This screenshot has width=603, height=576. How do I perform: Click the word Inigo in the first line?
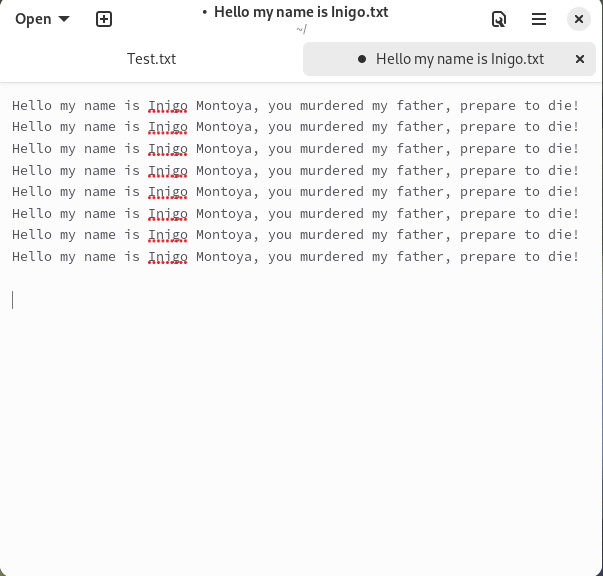coord(168,105)
